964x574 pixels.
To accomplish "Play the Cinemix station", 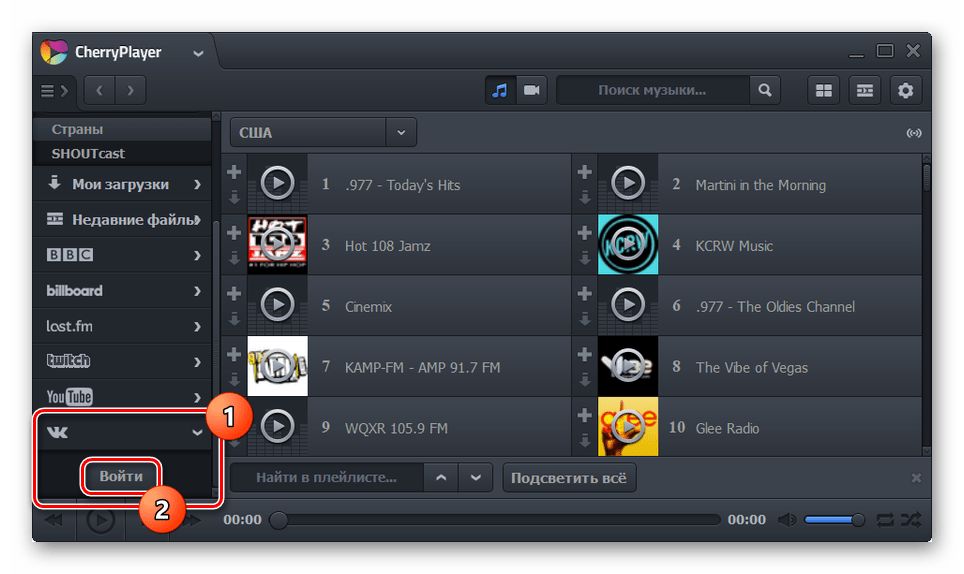I will (277, 305).
